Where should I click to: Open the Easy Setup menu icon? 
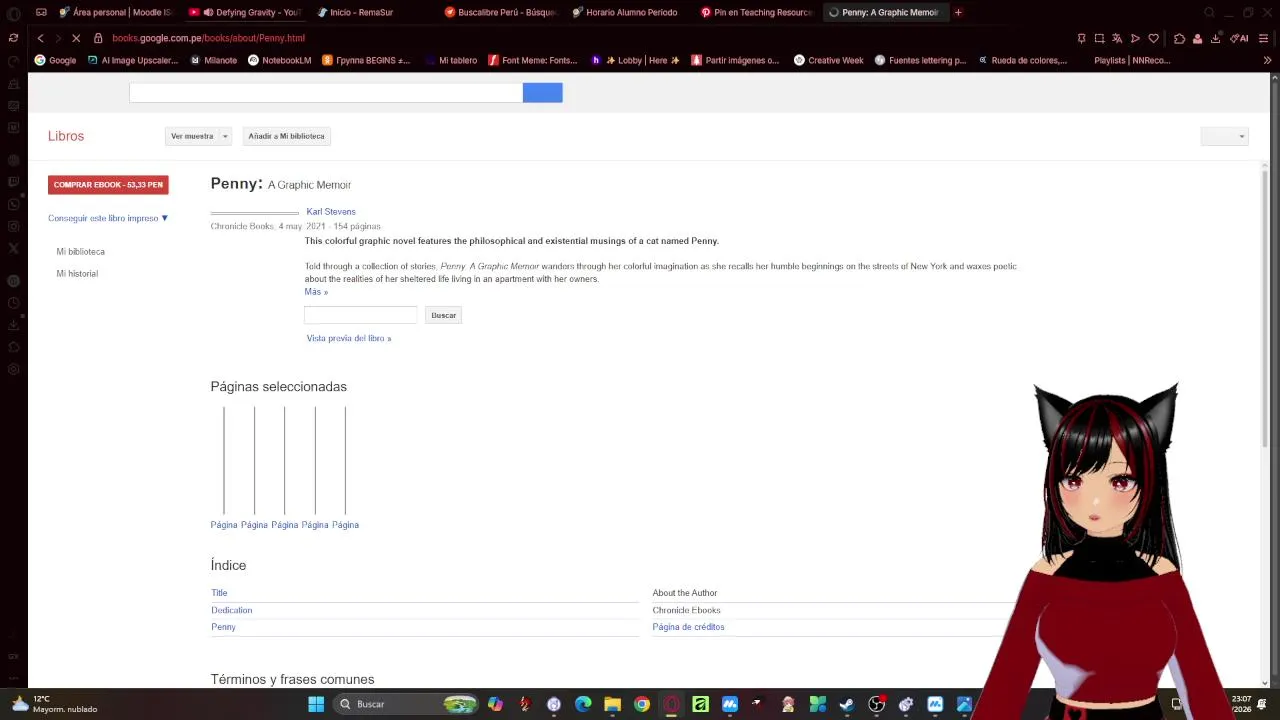[1264, 38]
